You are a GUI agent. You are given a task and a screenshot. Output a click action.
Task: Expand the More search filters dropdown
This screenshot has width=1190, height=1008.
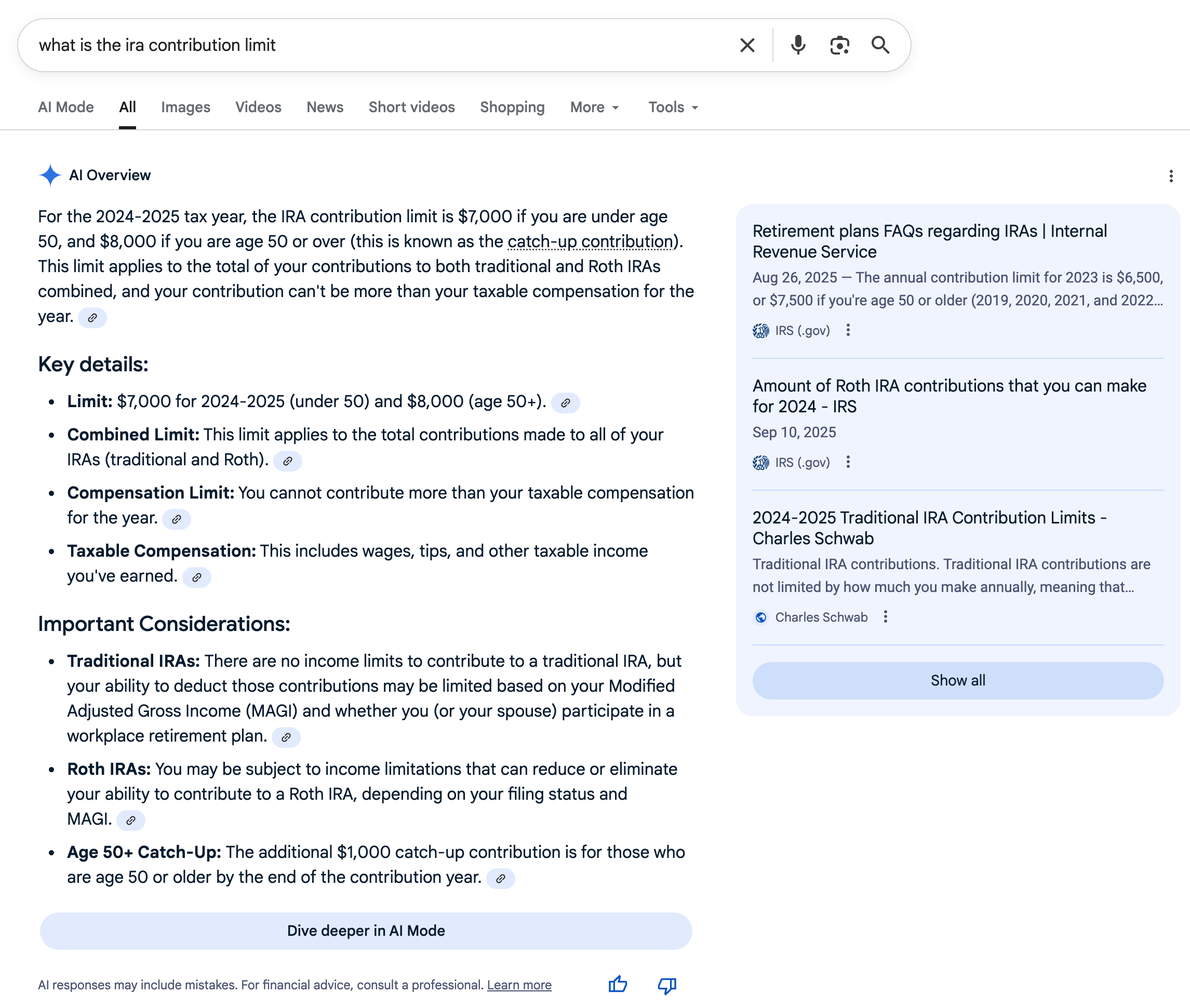[594, 107]
